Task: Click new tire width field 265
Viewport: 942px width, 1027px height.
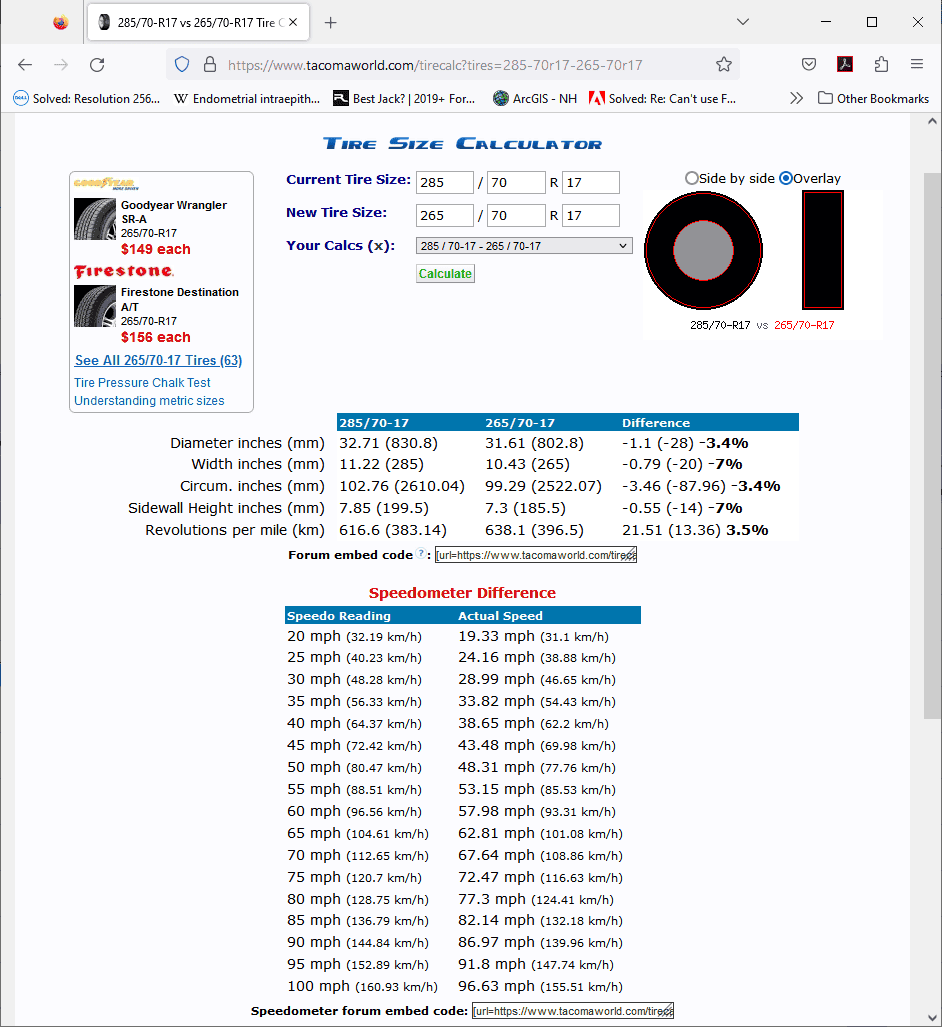Action: point(445,215)
